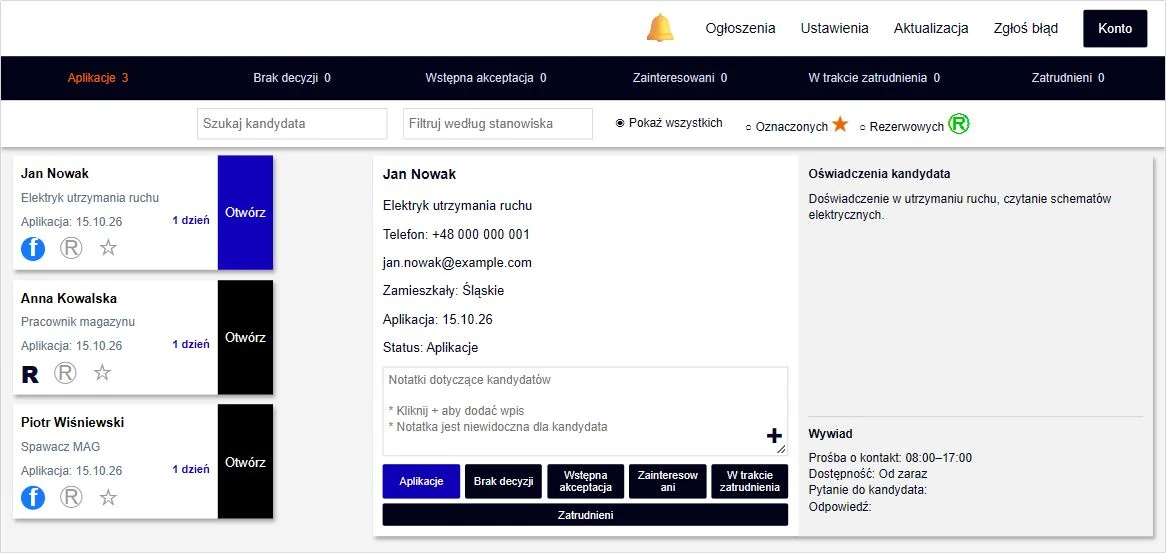The height and width of the screenshot is (553, 1166).
Task: Star Jan Nowak candidate card
Action: (109, 248)
